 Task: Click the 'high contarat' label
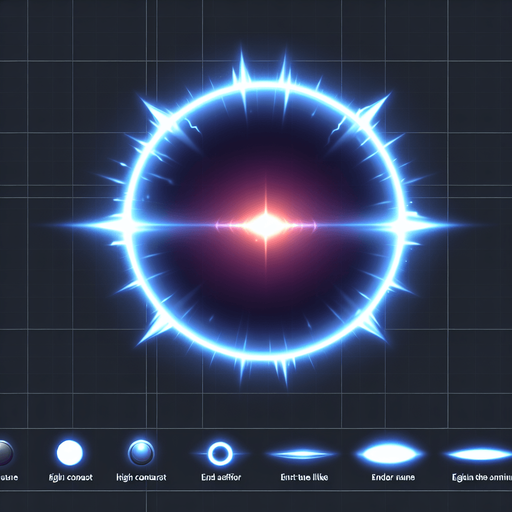(x=141, y=477)
